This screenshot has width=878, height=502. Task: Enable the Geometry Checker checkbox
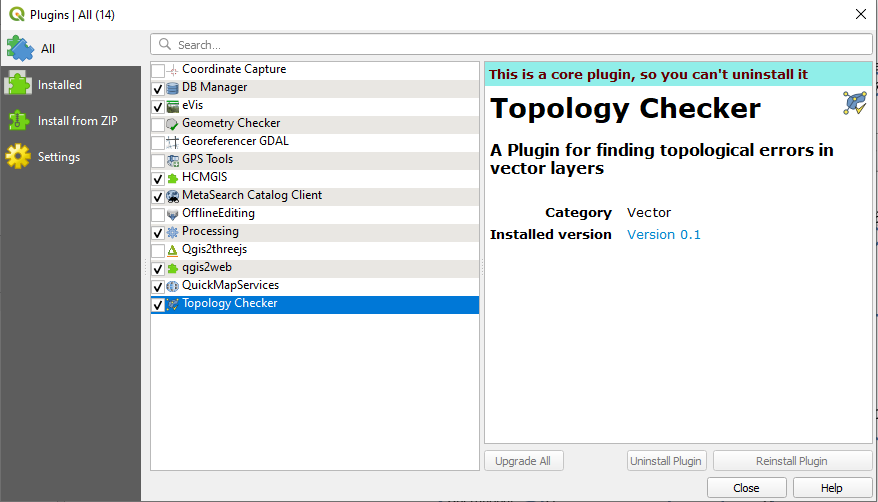158,124
